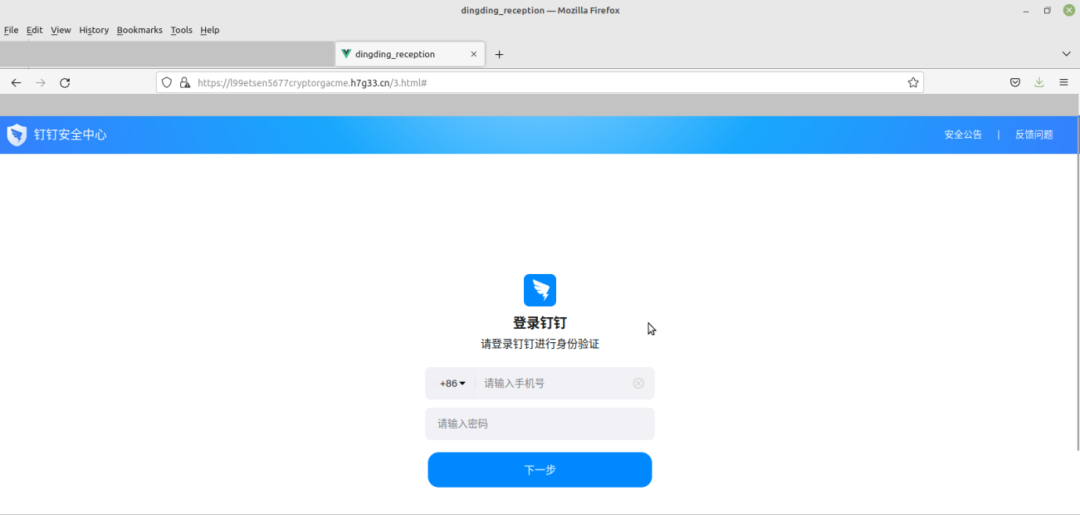Bookmark this page with the star icon
This screenshot has height=515, width=1080.
[x=913, y=83]
